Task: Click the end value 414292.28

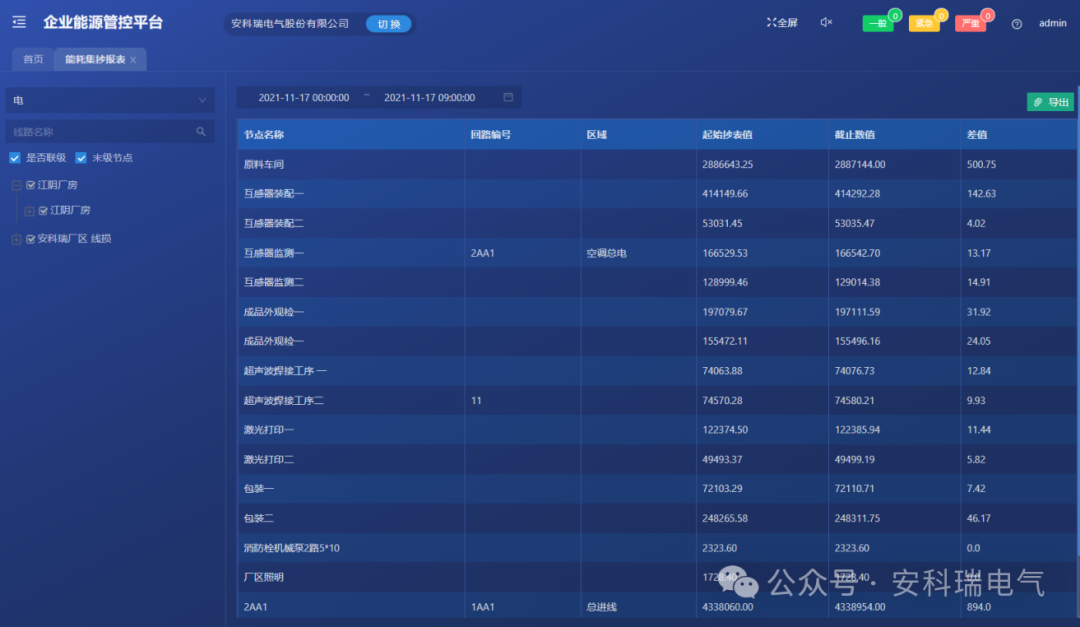Action: click(858, 194)
